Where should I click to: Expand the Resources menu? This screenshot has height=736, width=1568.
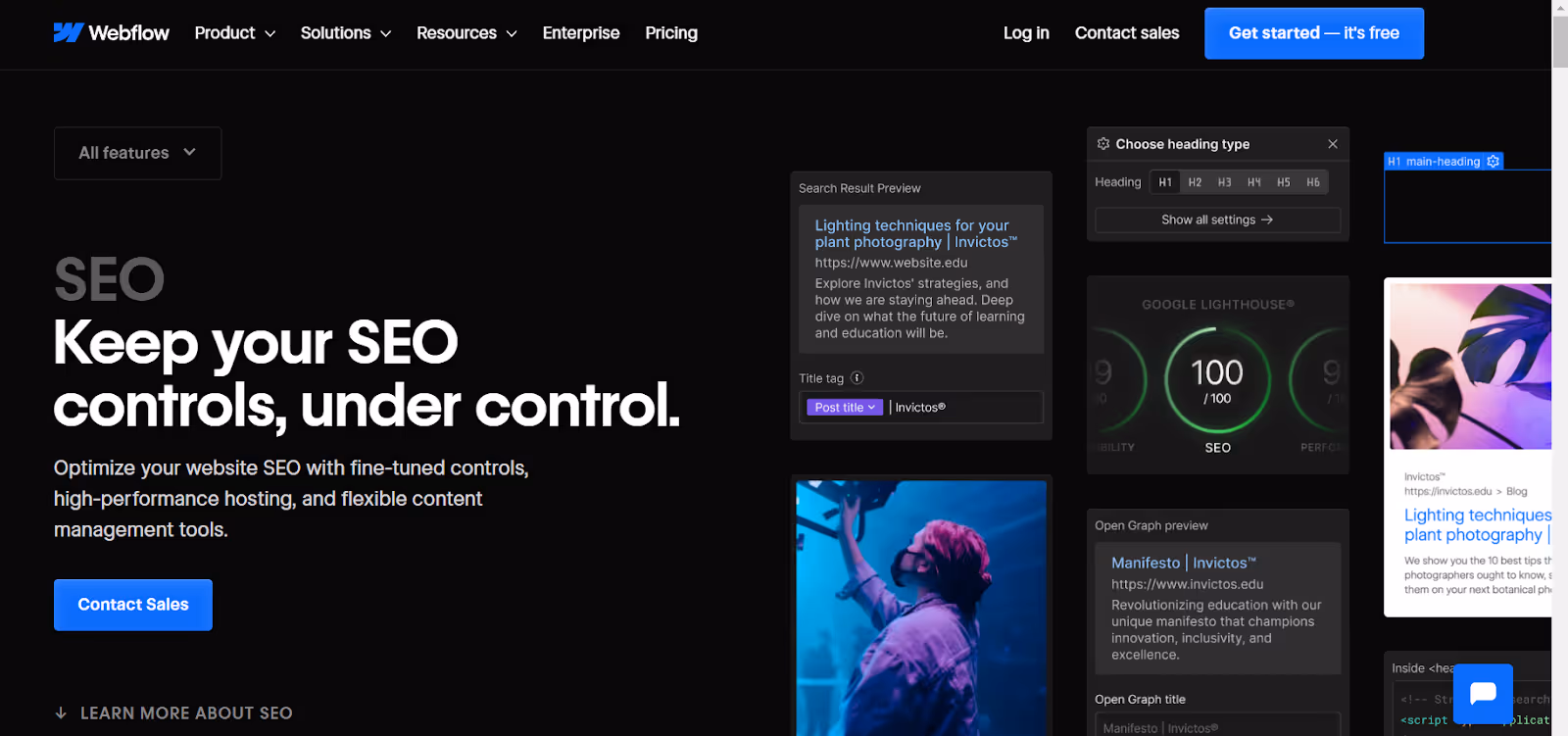466,33
